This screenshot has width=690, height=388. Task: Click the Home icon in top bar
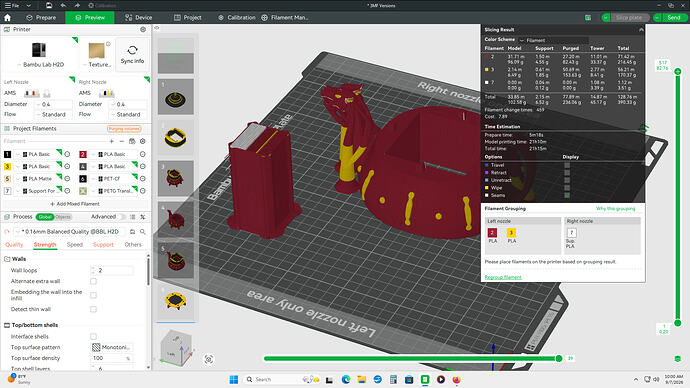click(x=7, y=18)
